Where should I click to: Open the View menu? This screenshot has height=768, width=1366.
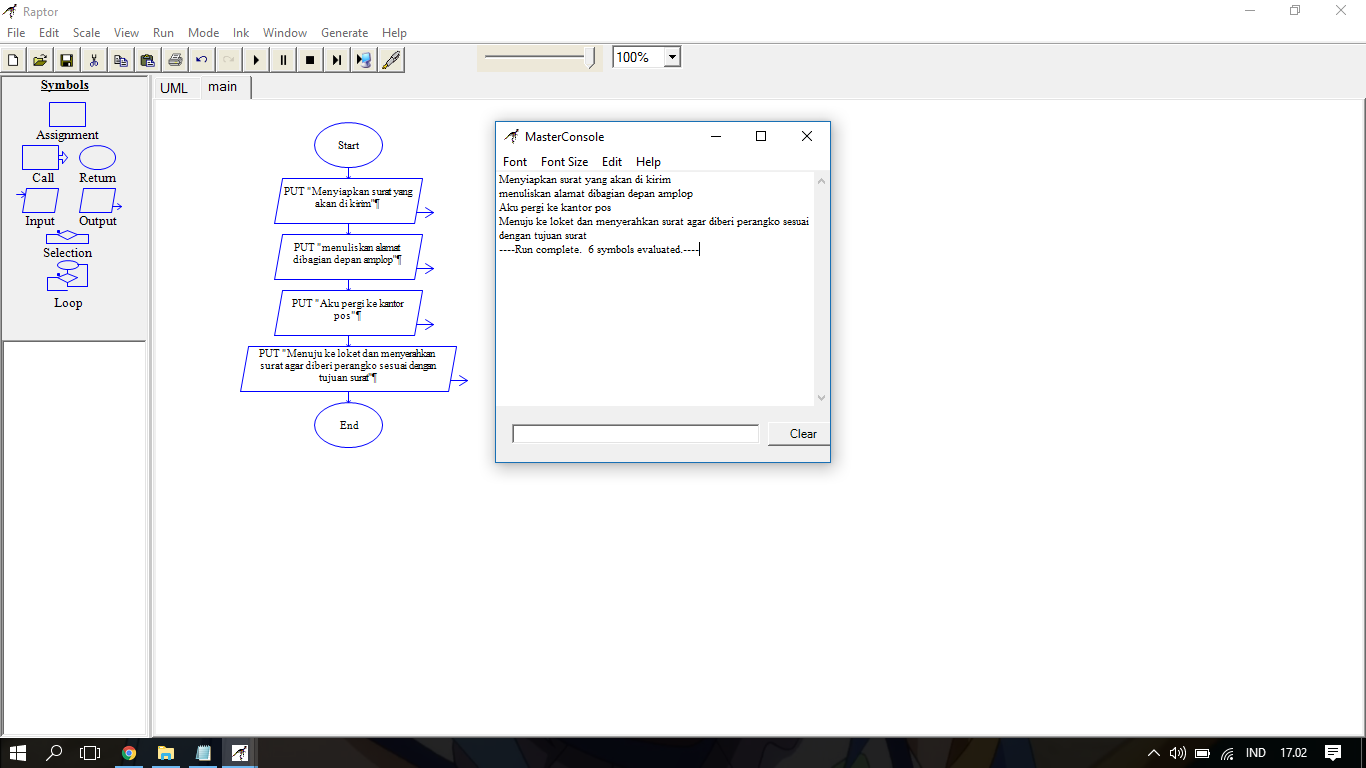pos(127,33)
